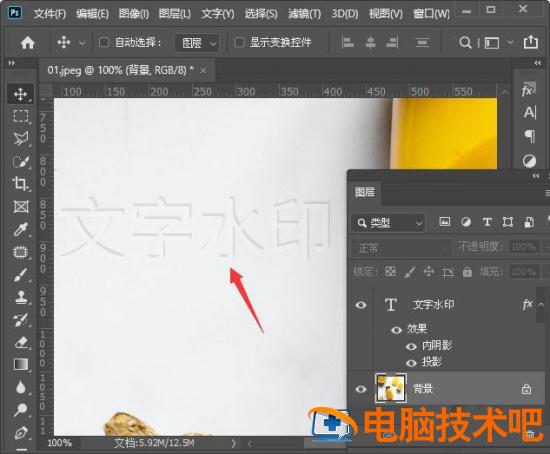Toggle lock all padlock icon

pyautogui.click(x=467, y=271)
